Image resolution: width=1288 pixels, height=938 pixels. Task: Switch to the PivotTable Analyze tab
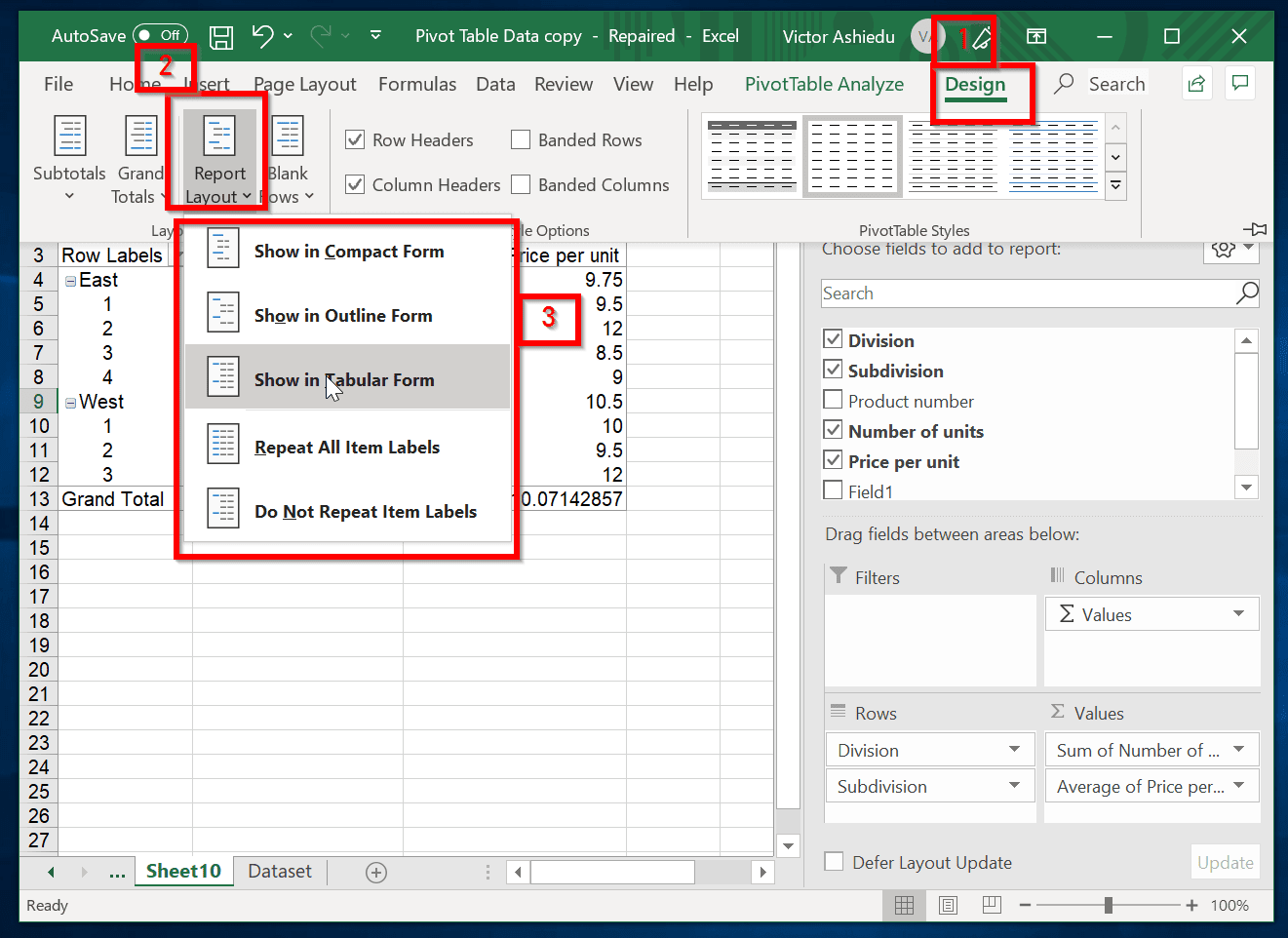pos(823,84)
